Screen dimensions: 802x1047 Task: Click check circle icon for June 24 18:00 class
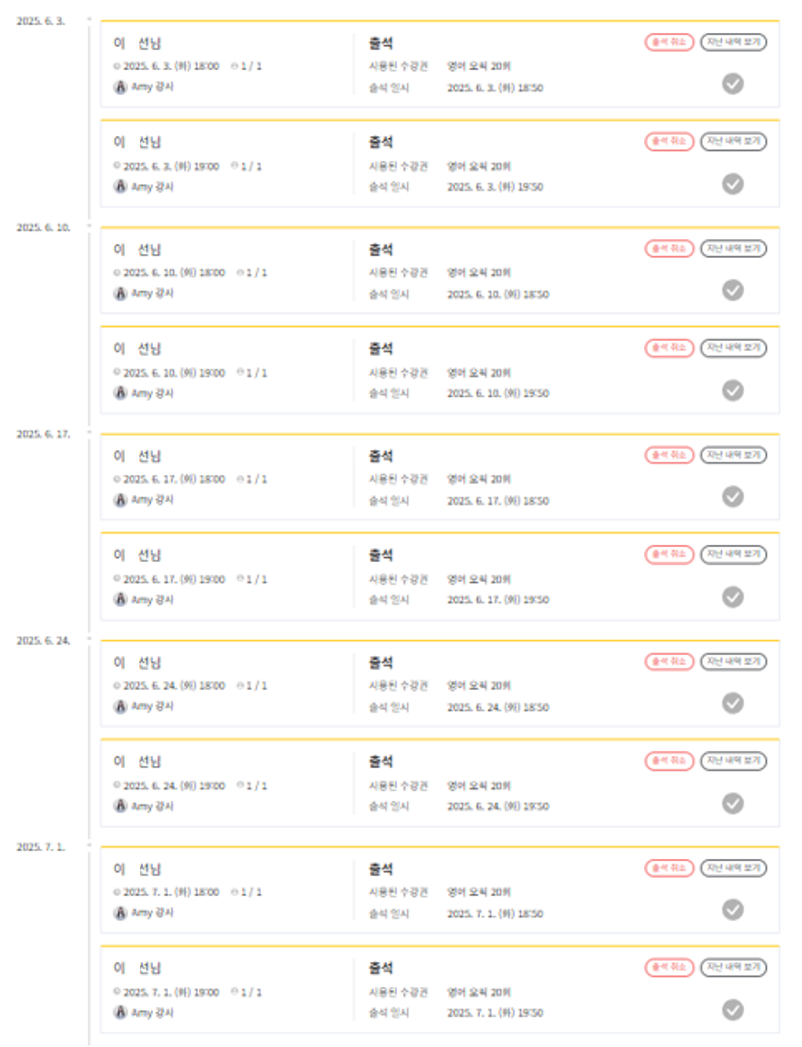[733, 703]
